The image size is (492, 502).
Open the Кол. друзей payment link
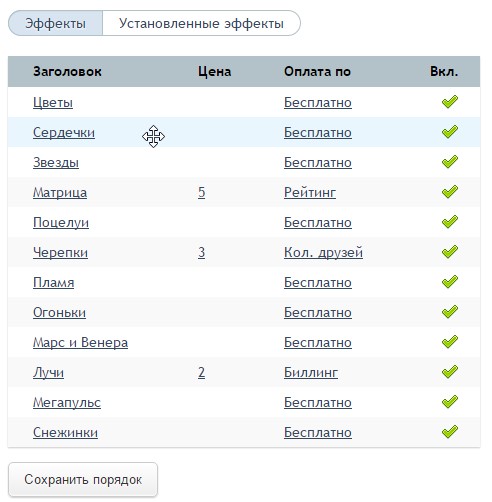coord(323,253)
